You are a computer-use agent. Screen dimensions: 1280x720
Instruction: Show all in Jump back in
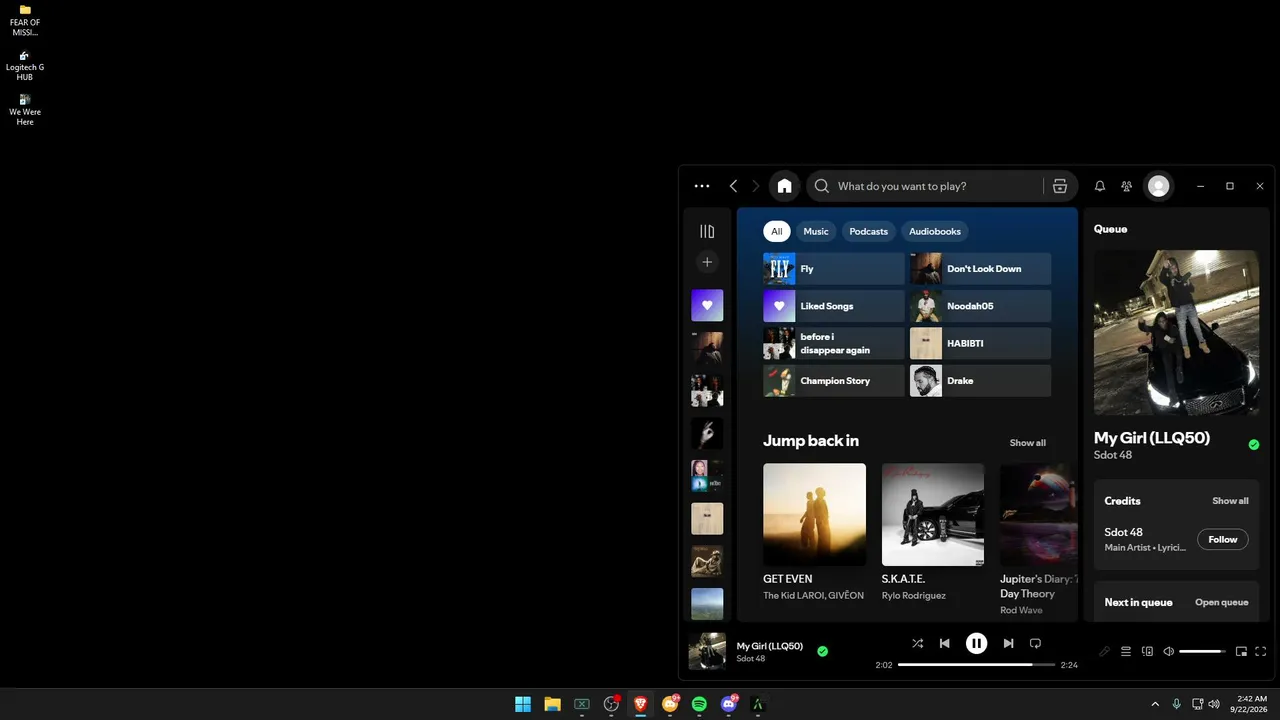[x=1028, y=443]
